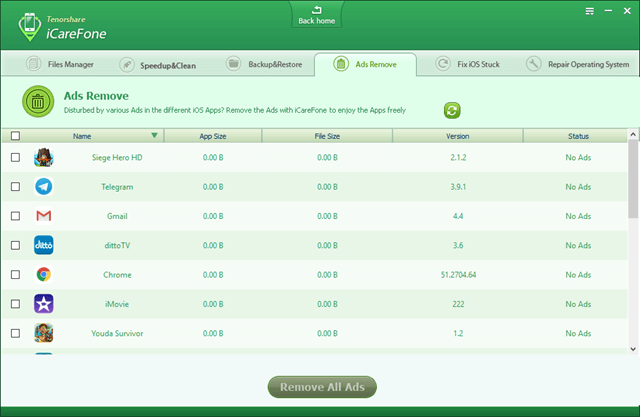
Task: Check the iMovie row checkbox
Action: pos(16,304)
